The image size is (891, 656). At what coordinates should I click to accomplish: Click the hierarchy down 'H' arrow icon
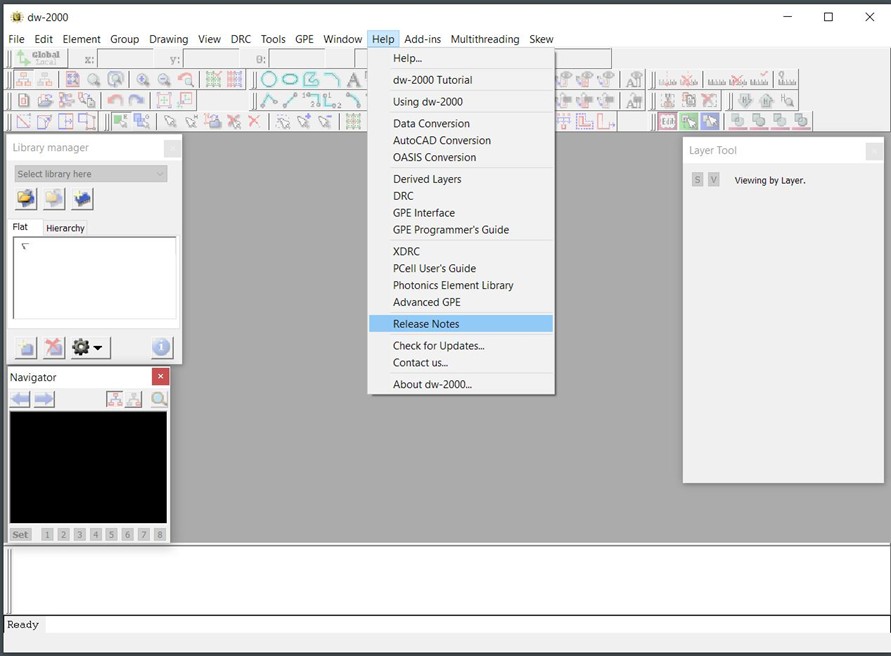(x=745, y=101)
